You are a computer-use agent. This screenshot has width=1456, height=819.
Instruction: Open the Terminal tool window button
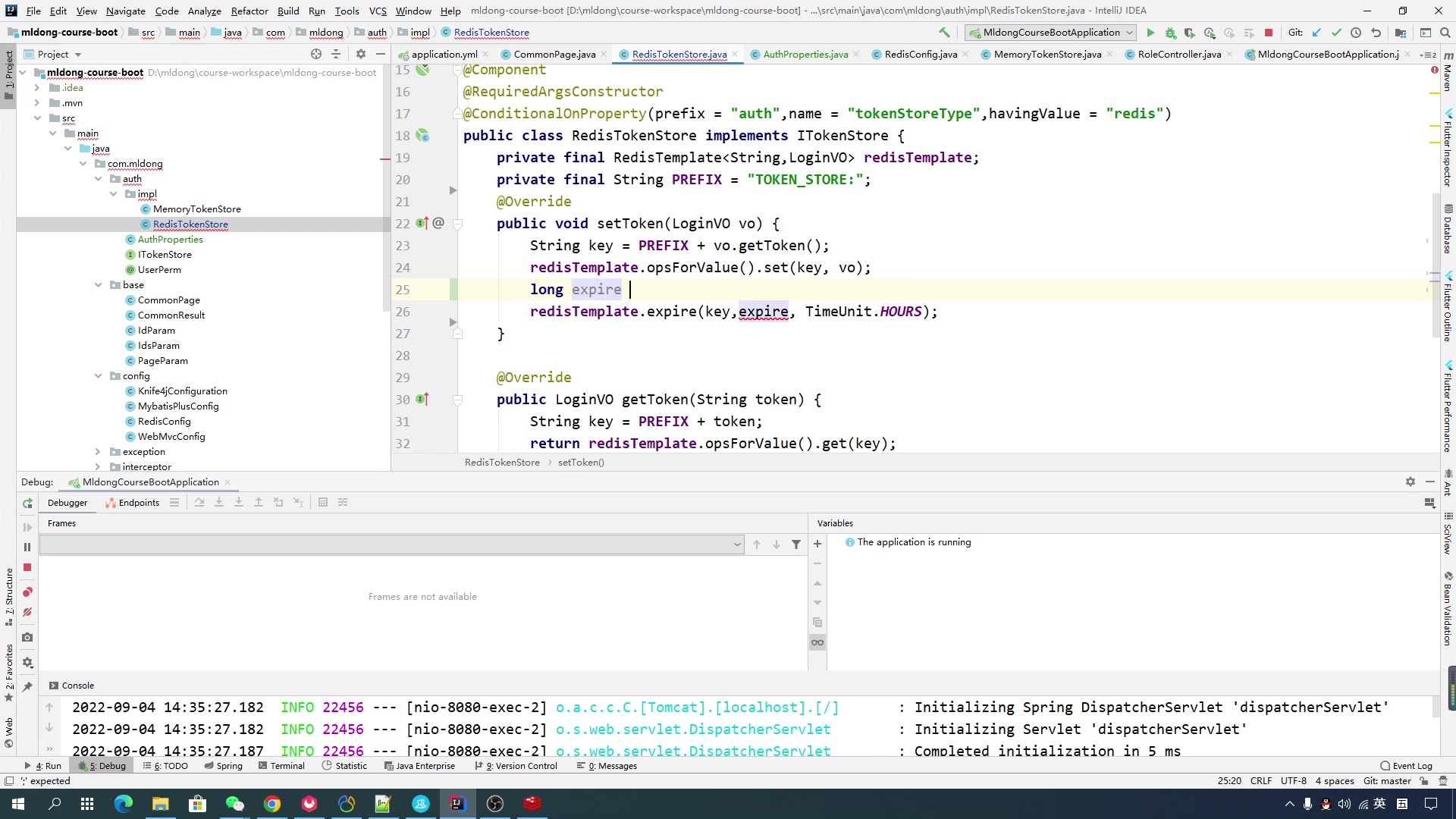click(x=281, y=766)
